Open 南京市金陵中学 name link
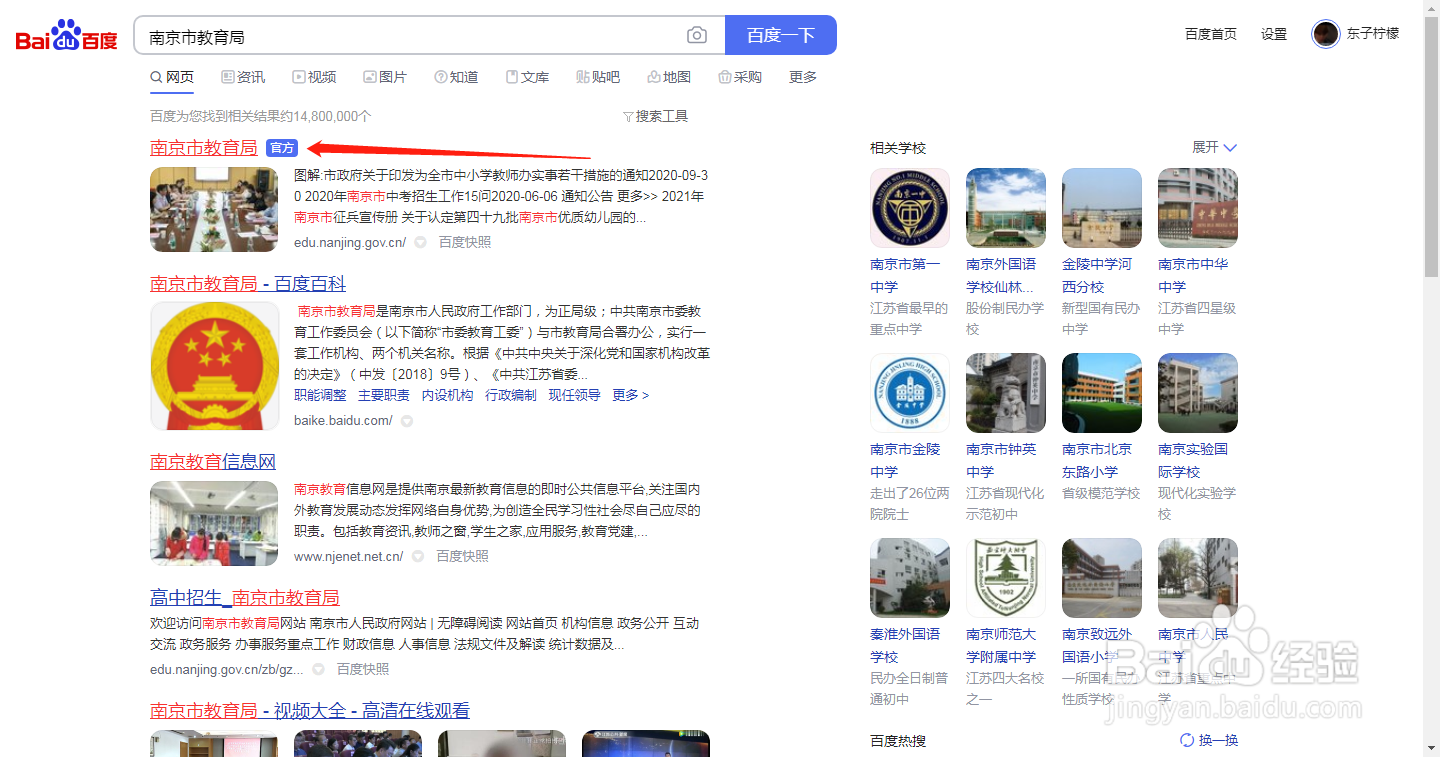1440x757 pixels. (905, 460)
